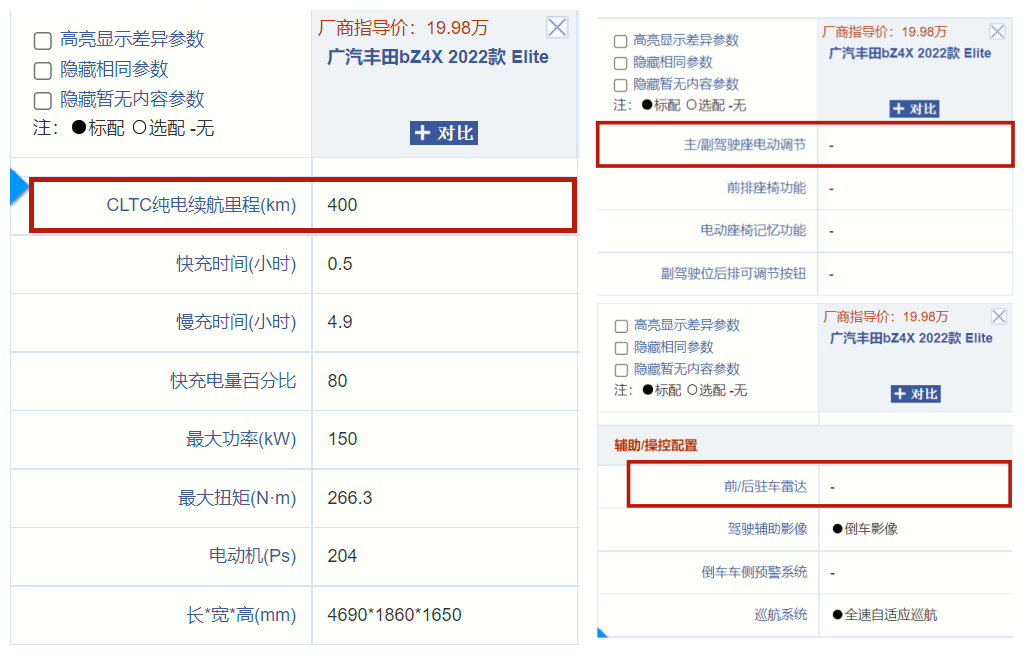Click the blue arrow marker beside the CLTC row
The width and height of the screenshot is (1030, 655).
coord(19,187)
